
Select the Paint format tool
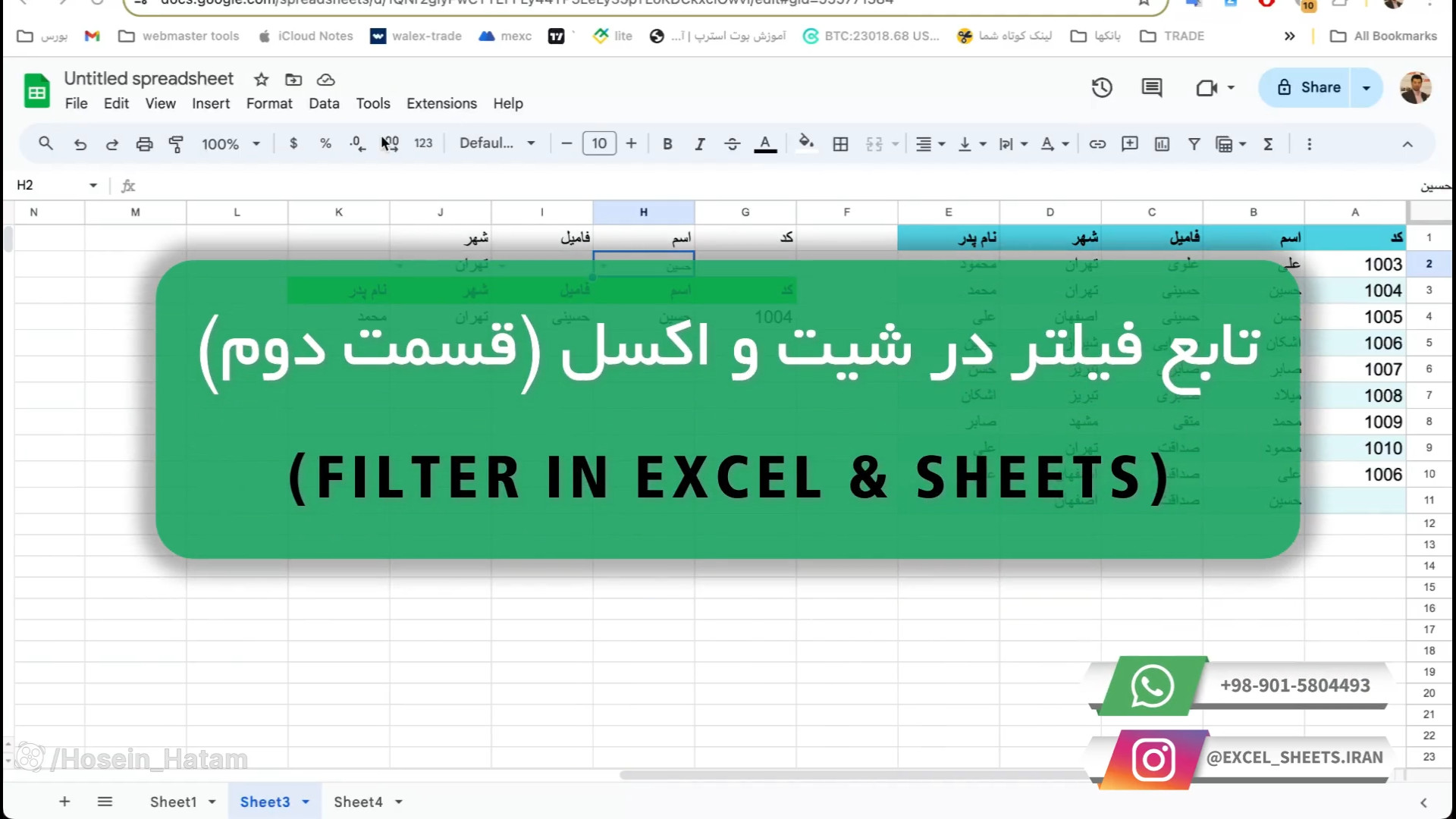click(176, 144)
